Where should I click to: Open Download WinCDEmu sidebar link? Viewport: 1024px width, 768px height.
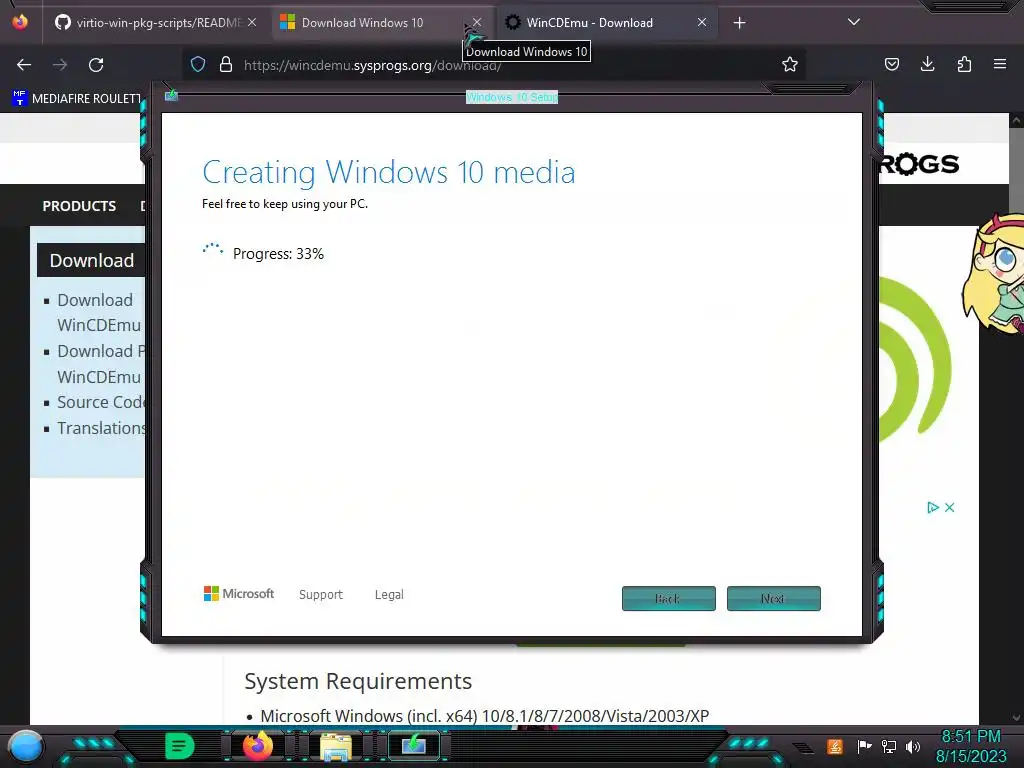(99, 312)
